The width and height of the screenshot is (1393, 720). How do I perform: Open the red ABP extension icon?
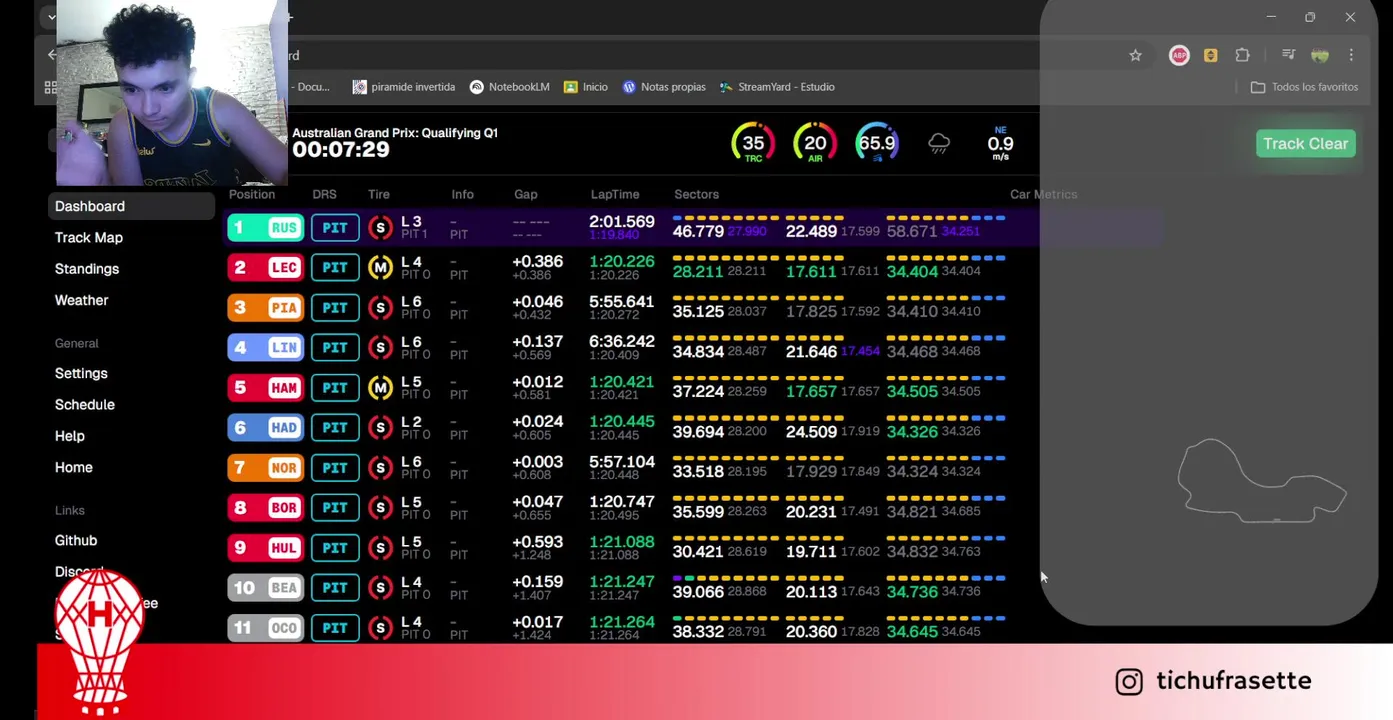(x=1179, y=55)
